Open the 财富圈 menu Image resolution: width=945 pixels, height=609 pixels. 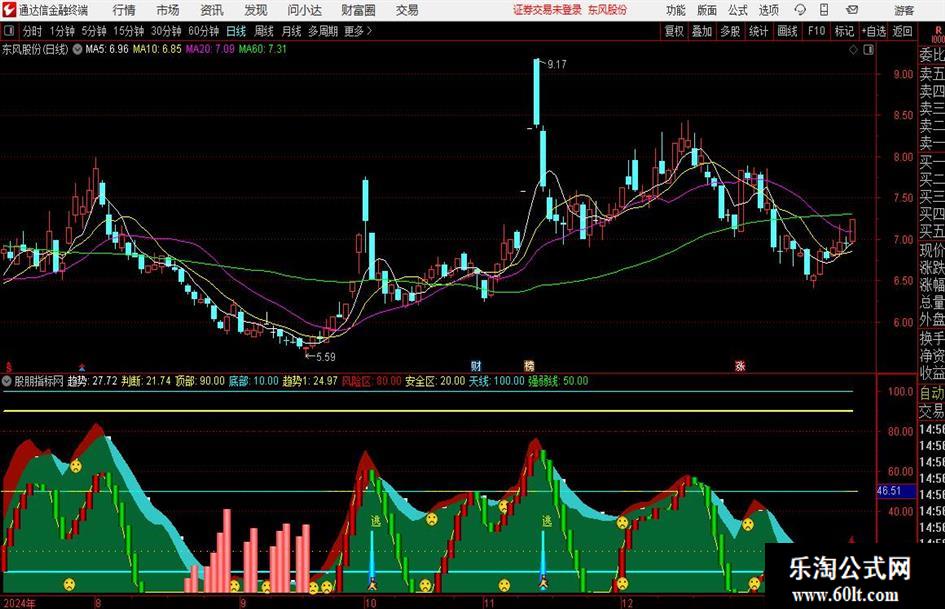[x=358, y=10]
